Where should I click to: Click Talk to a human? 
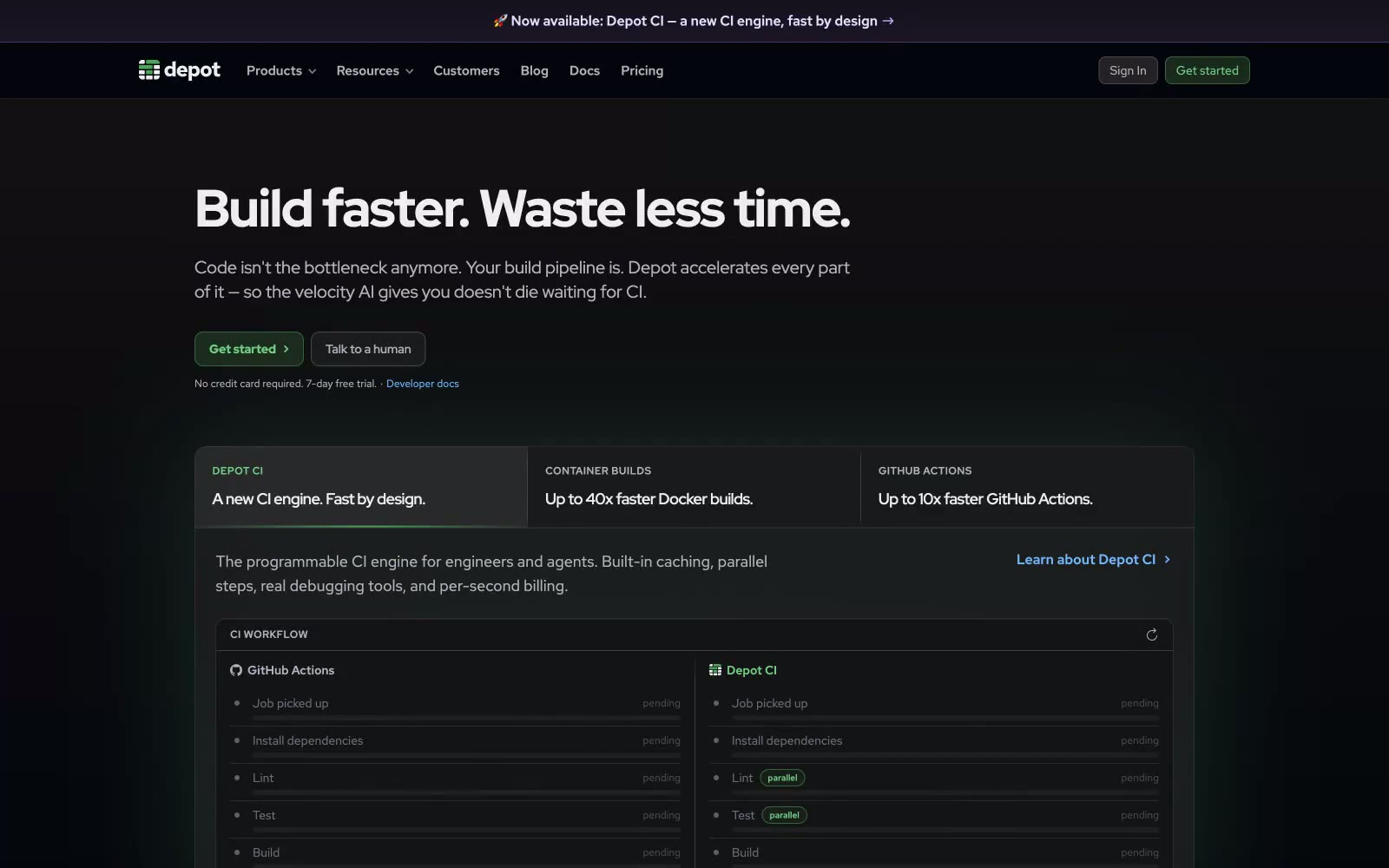tap(368, 349)
